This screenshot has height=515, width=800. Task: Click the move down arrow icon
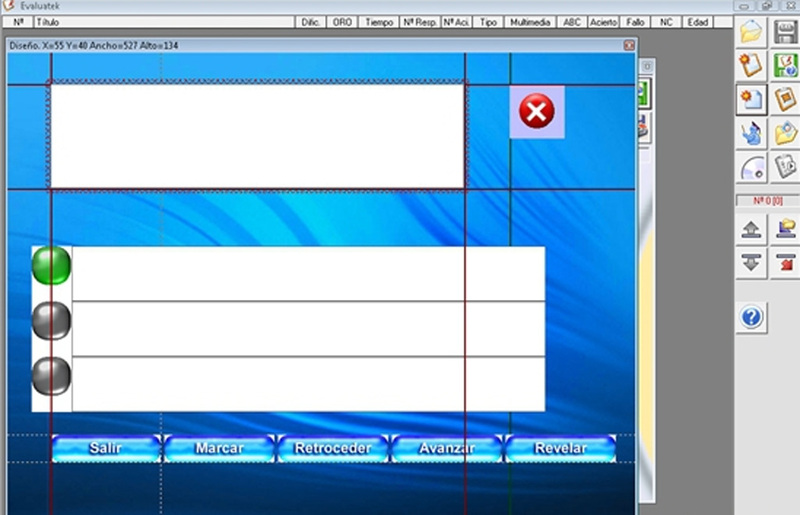(752, 264)
